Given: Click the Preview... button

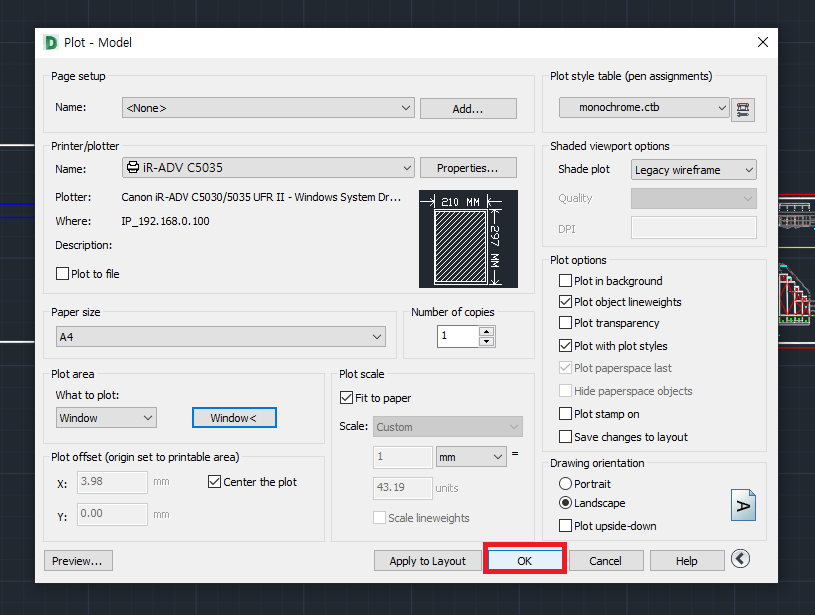Looking at the screenshot, I should click(x=78, y=560).
